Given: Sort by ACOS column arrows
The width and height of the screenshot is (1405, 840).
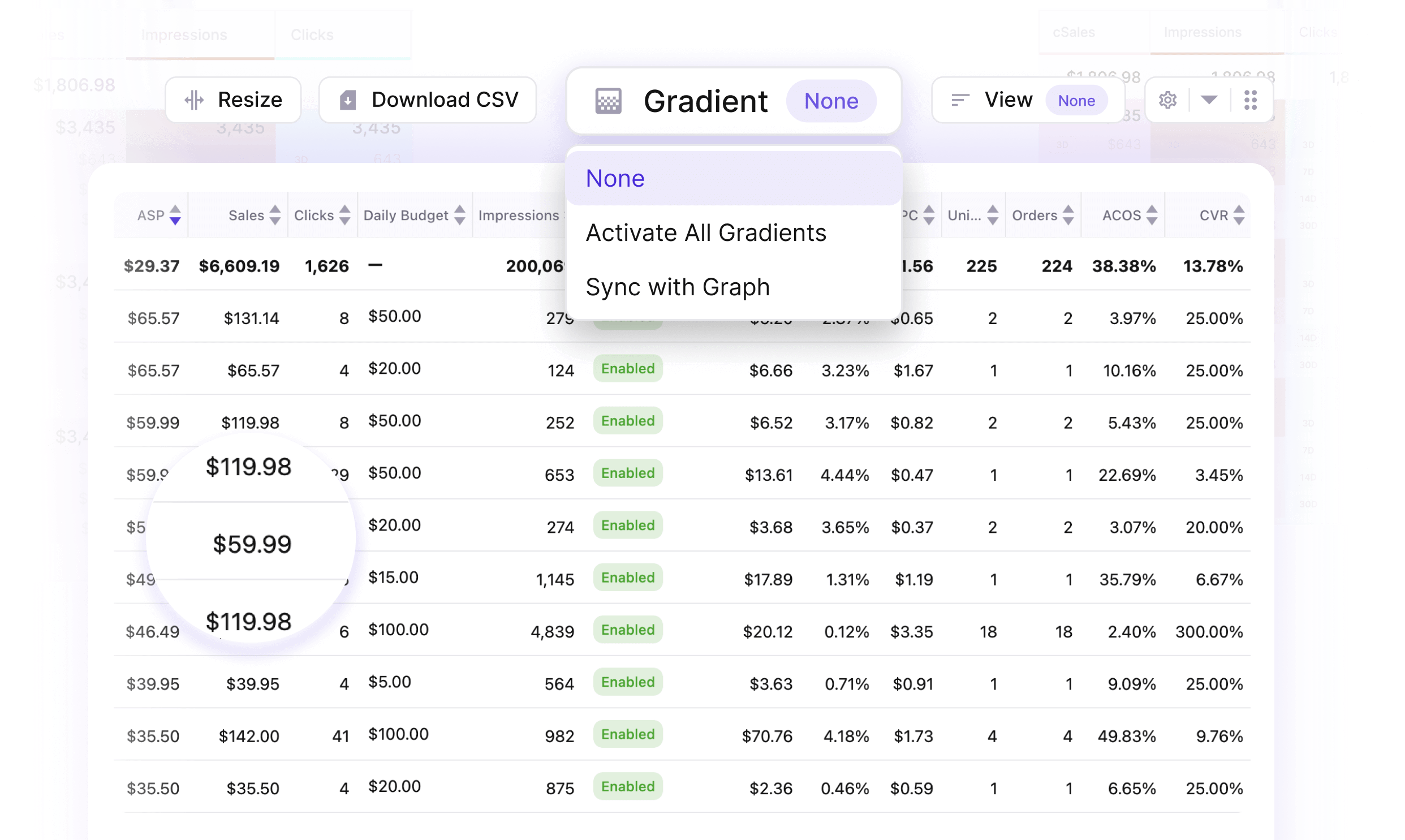Looking at the screenshot, I should pos(1152,215).
